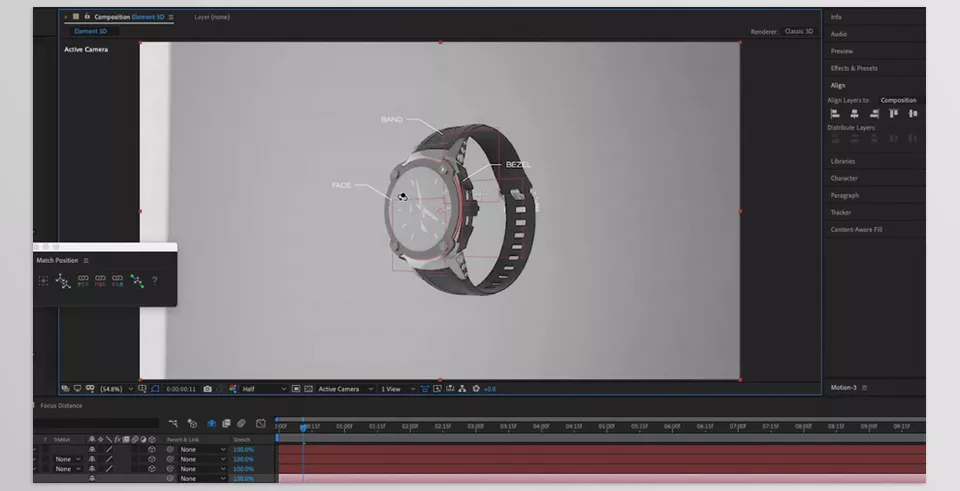This screenshot has width=960, height=491.
Task: Open third layer's TrkMat None dropdown
Action: pos(68,469)
